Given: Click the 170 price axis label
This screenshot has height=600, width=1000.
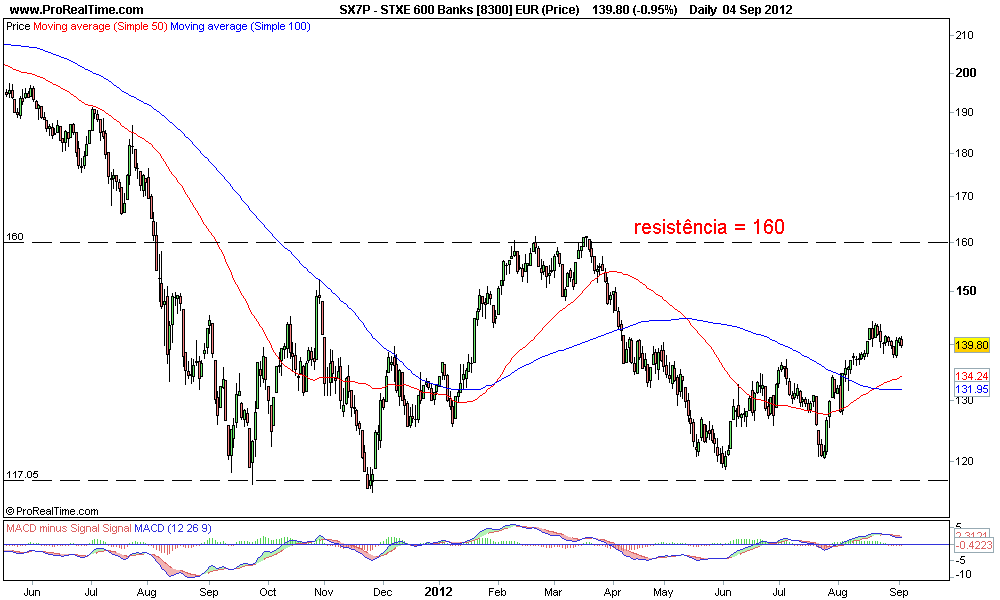Looking at the screenshot, I should coord(964,196).
